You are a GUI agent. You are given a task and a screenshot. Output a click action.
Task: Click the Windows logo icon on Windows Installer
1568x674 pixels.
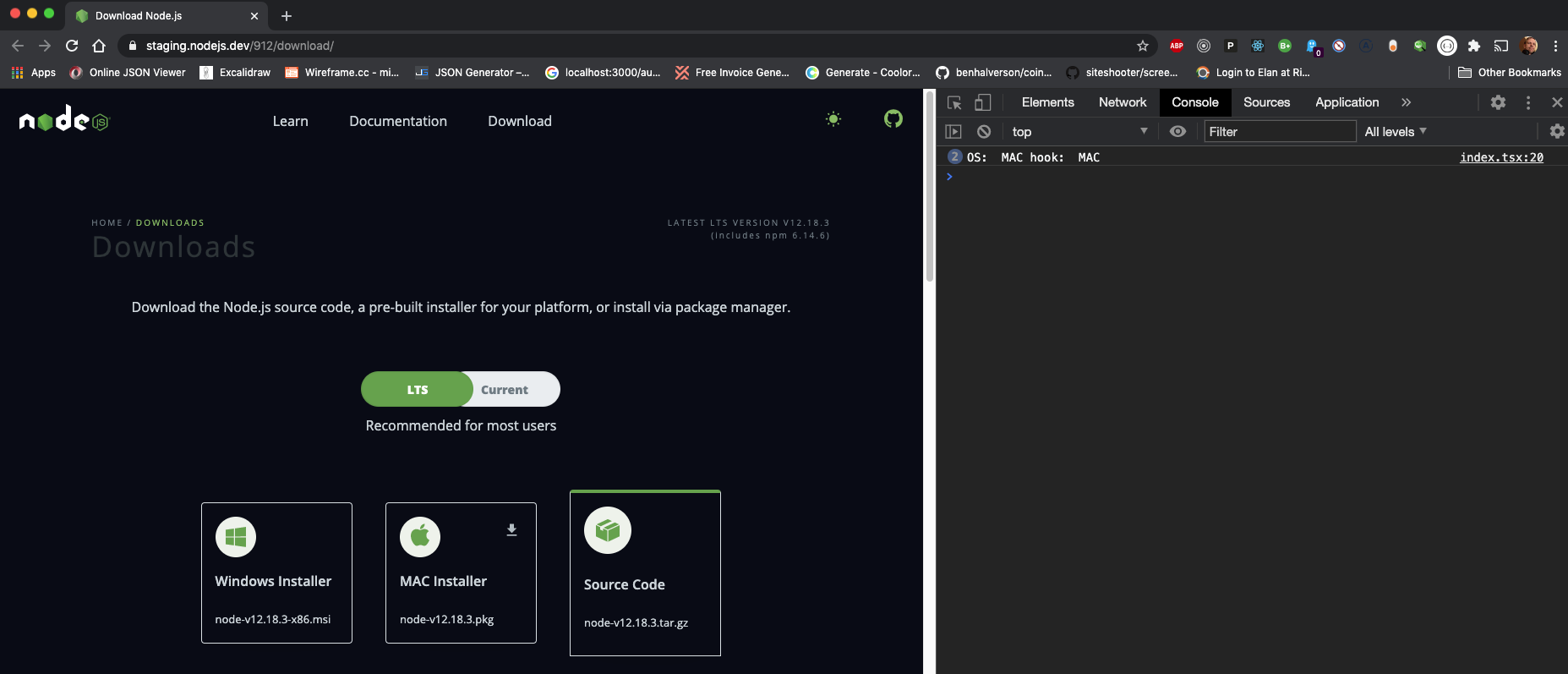coord(236,537)
